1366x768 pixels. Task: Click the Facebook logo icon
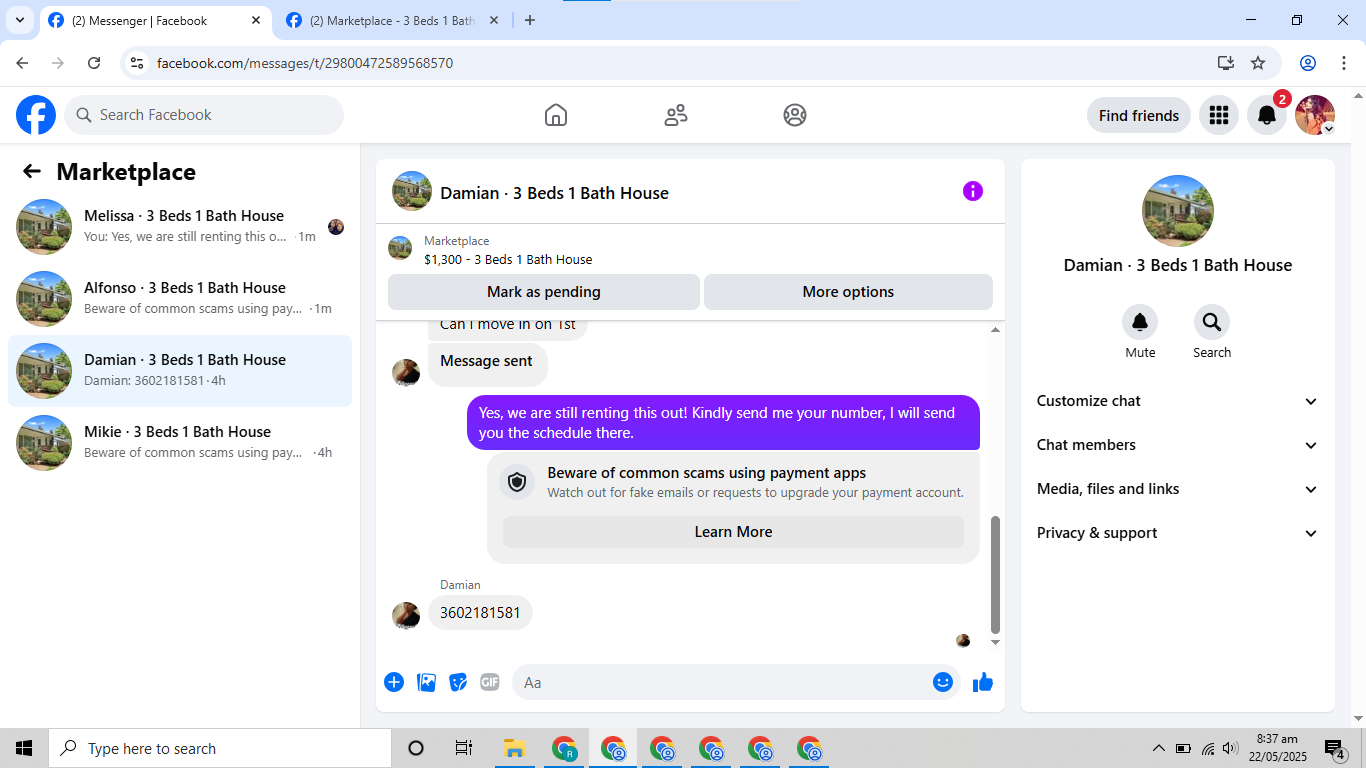(x=36, y=115)
